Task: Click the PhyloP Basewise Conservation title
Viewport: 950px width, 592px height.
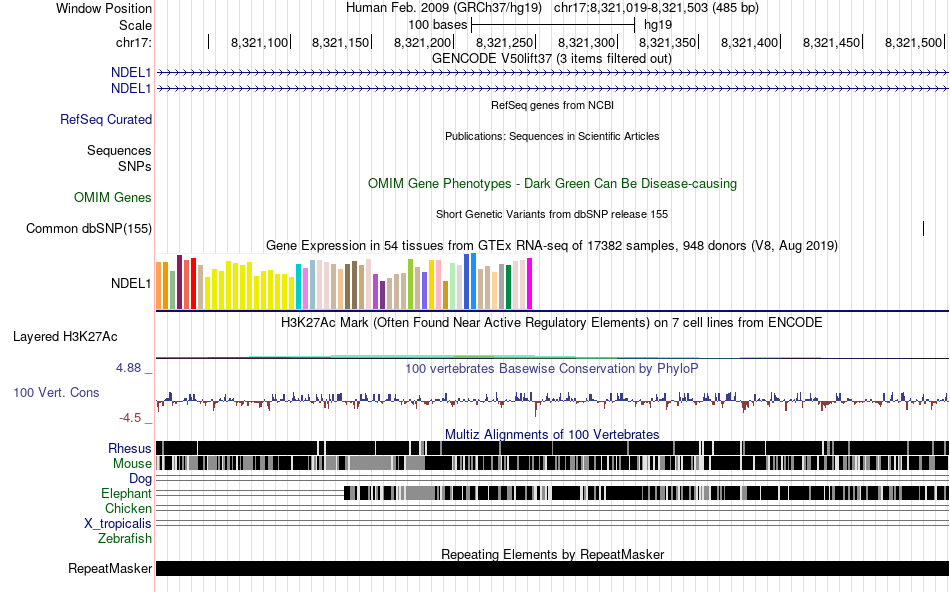Action: pyautogui.click(x=552, y=368)
